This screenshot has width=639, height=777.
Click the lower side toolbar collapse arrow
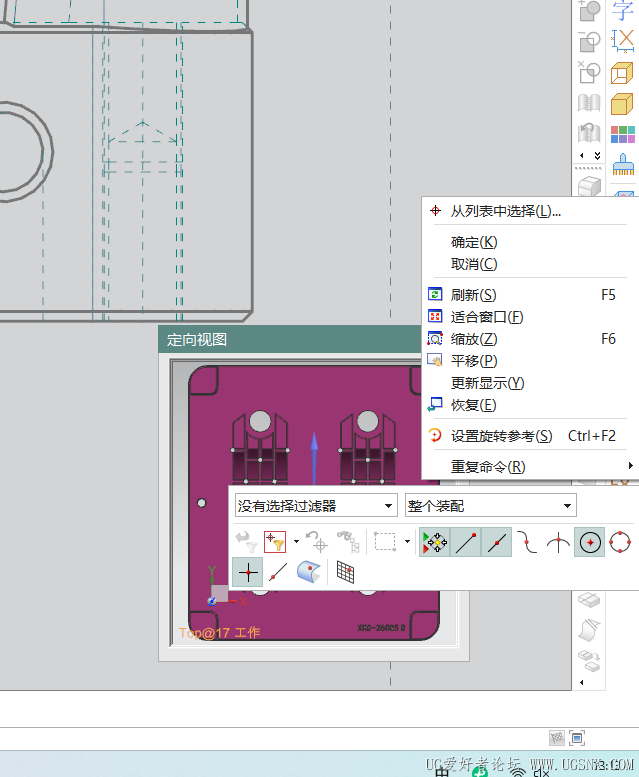[582, 682]
